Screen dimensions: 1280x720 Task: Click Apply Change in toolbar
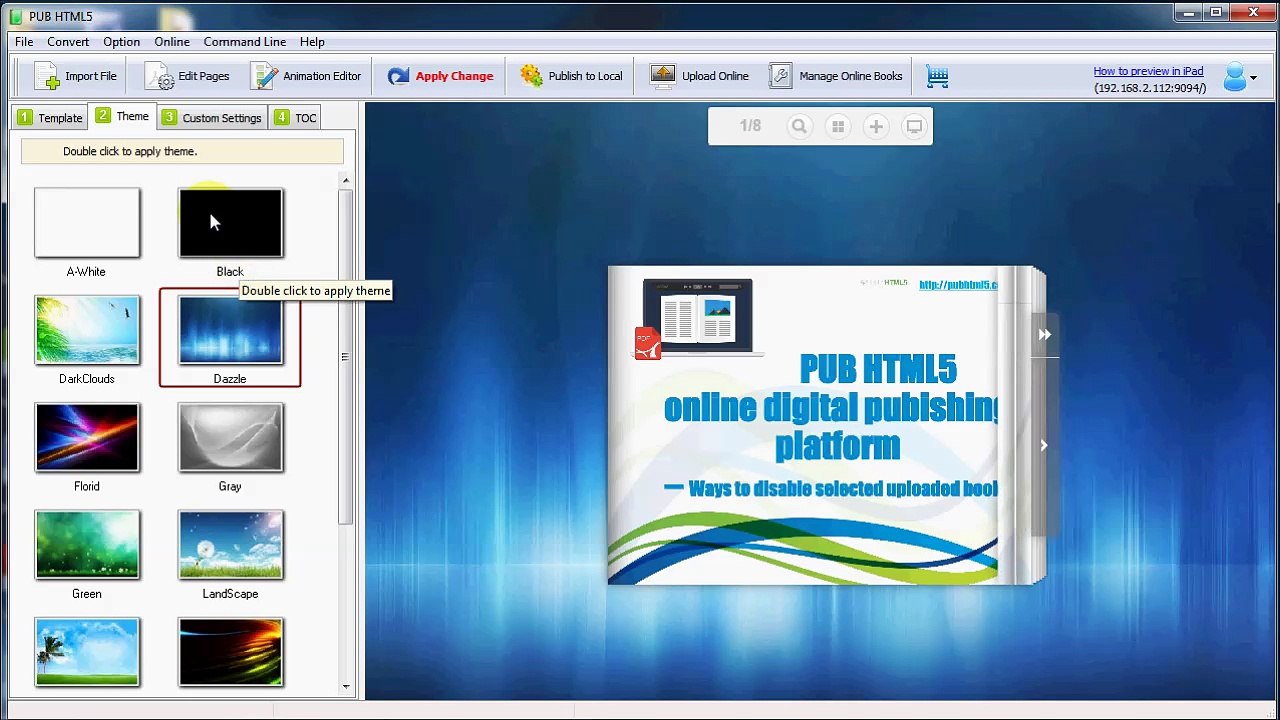440,76
